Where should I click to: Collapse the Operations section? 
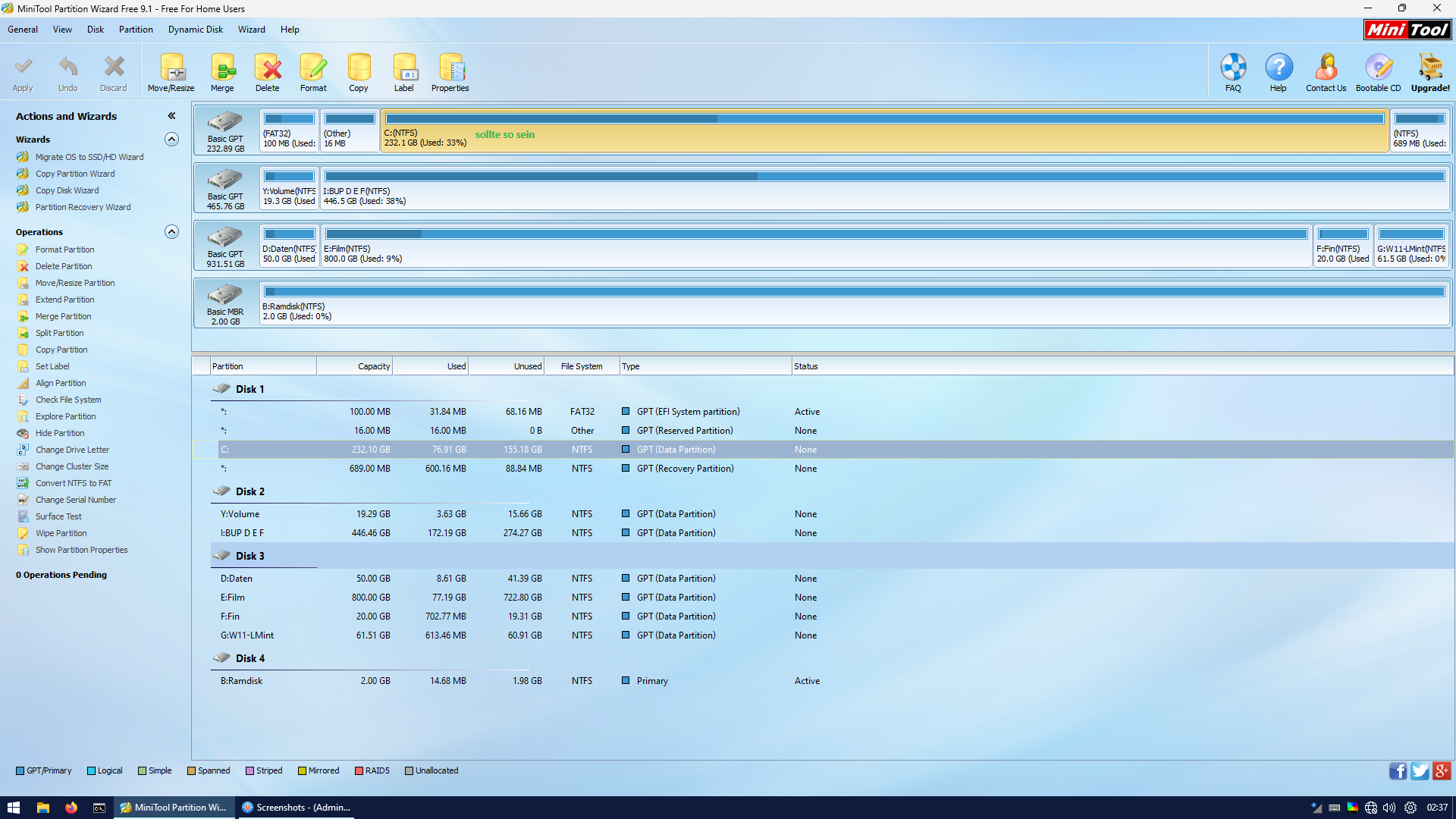click(172, 232)
